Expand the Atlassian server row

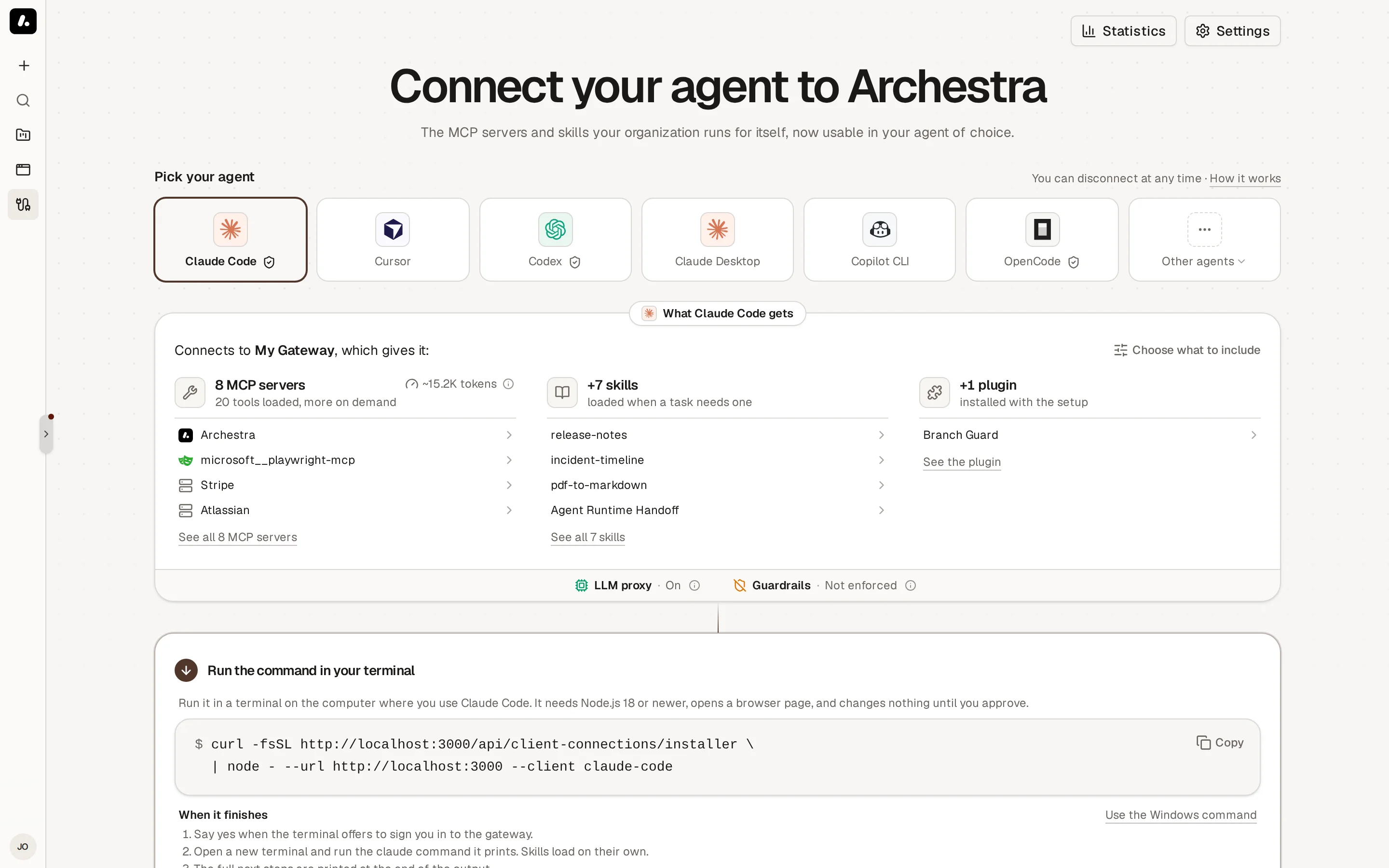click(x=345, y=510)
